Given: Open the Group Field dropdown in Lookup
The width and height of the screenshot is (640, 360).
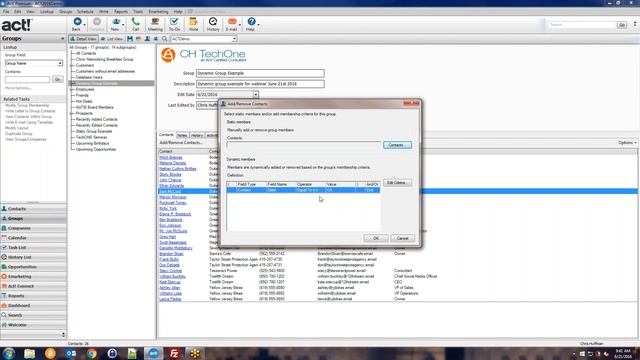Looking at the screenshot, I should (60, 63).
